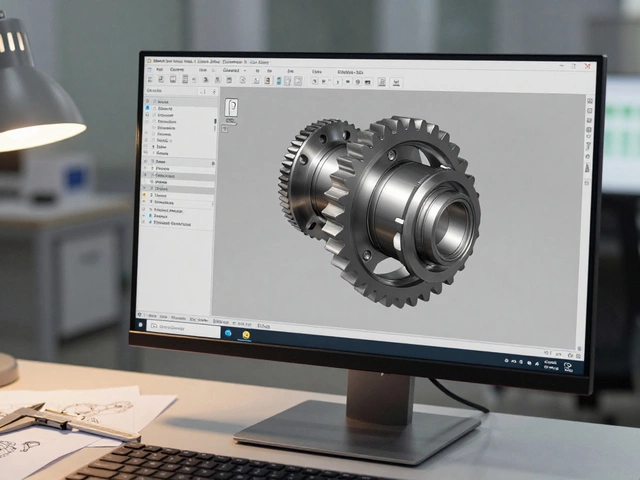The height and width of the screenshot is (480, 640).
Task: Collapse the feature tree using the panel header arrow
Action: [x=214, y=92]
